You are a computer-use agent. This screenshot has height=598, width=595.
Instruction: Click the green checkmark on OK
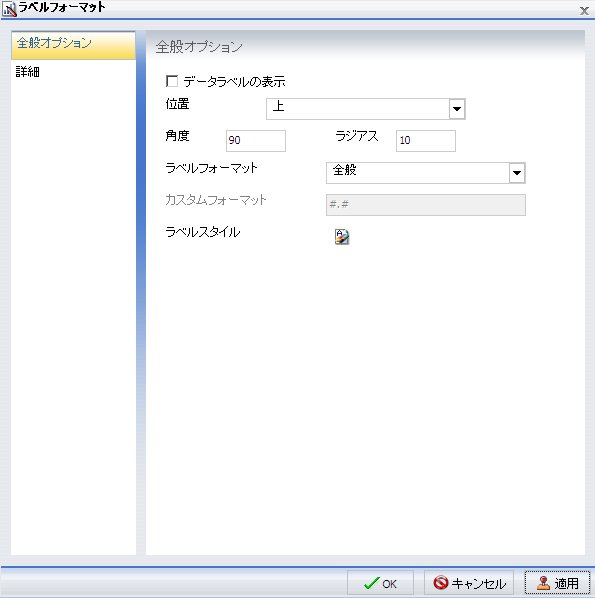(x=371, y=583)
